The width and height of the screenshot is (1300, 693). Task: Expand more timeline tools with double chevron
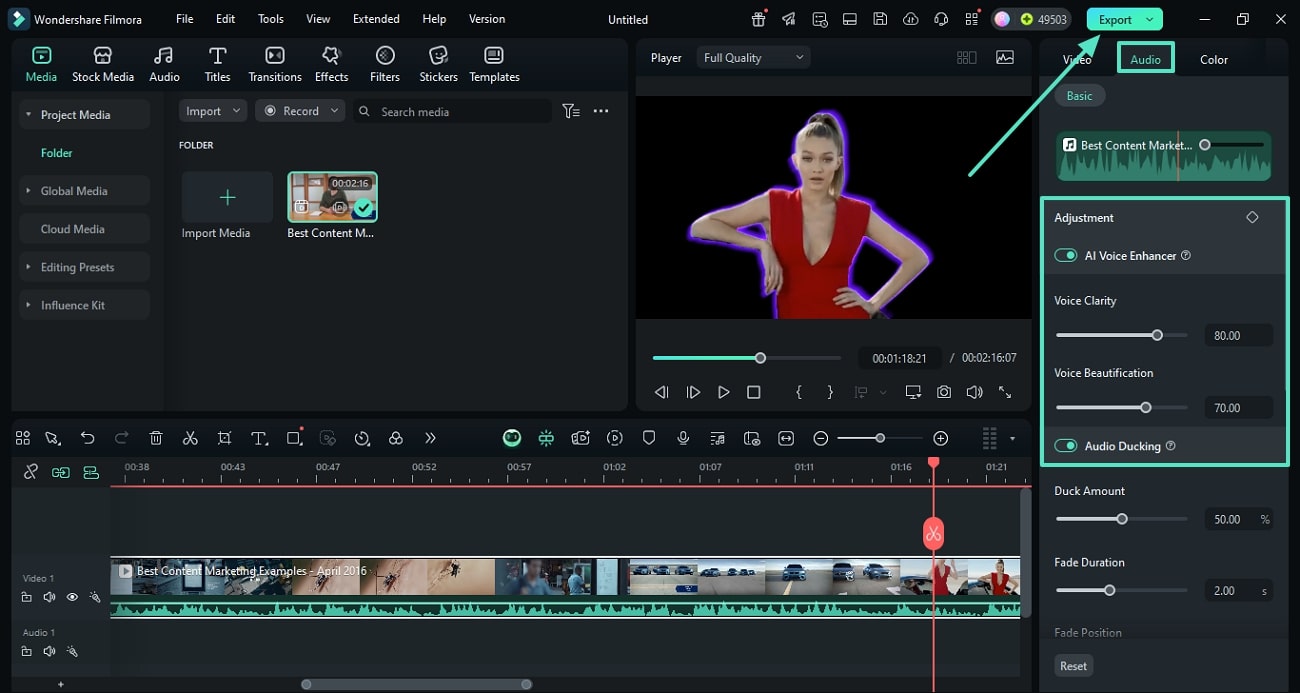pyautogui.click(x=430, y=438)
